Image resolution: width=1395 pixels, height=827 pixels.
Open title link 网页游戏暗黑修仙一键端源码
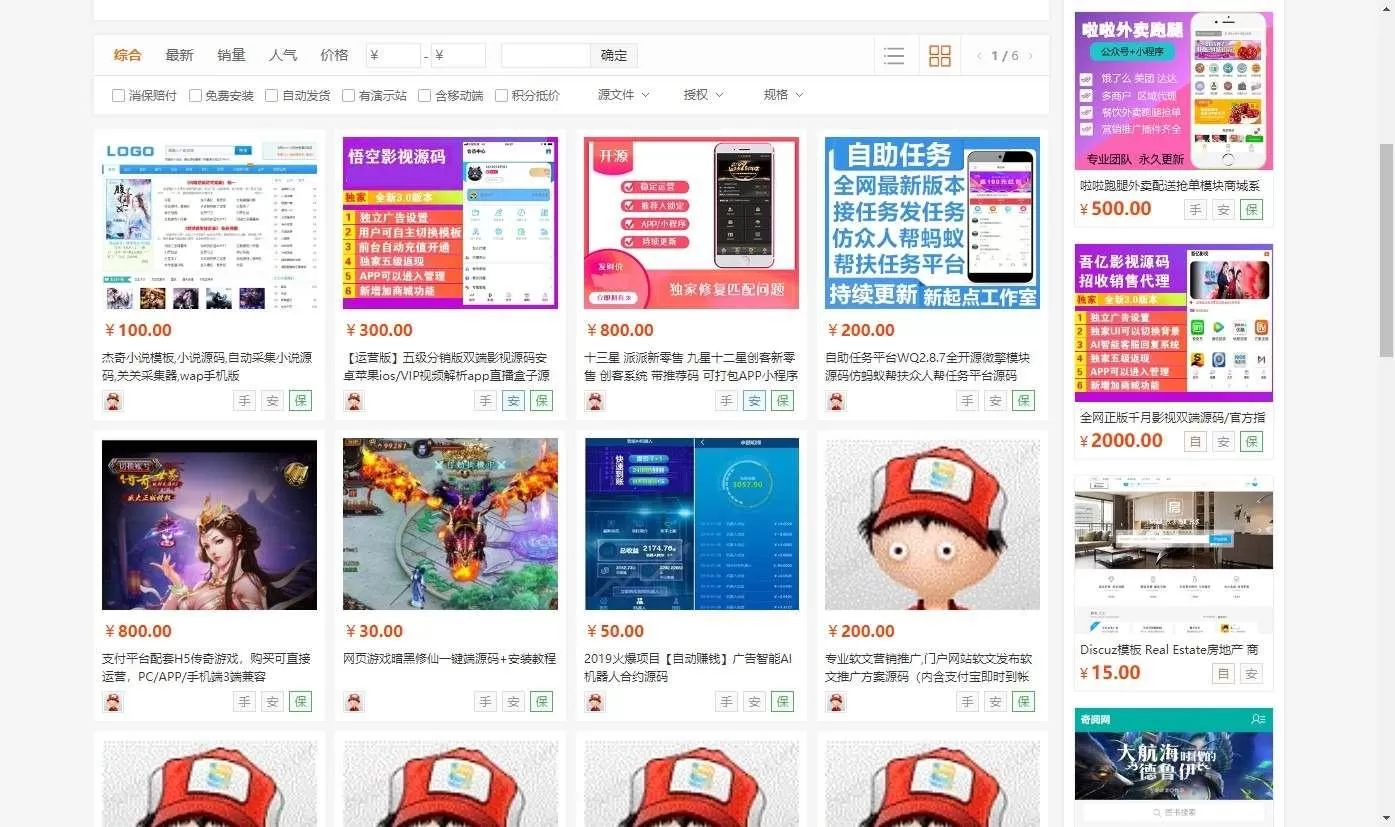tap(449, 659)
